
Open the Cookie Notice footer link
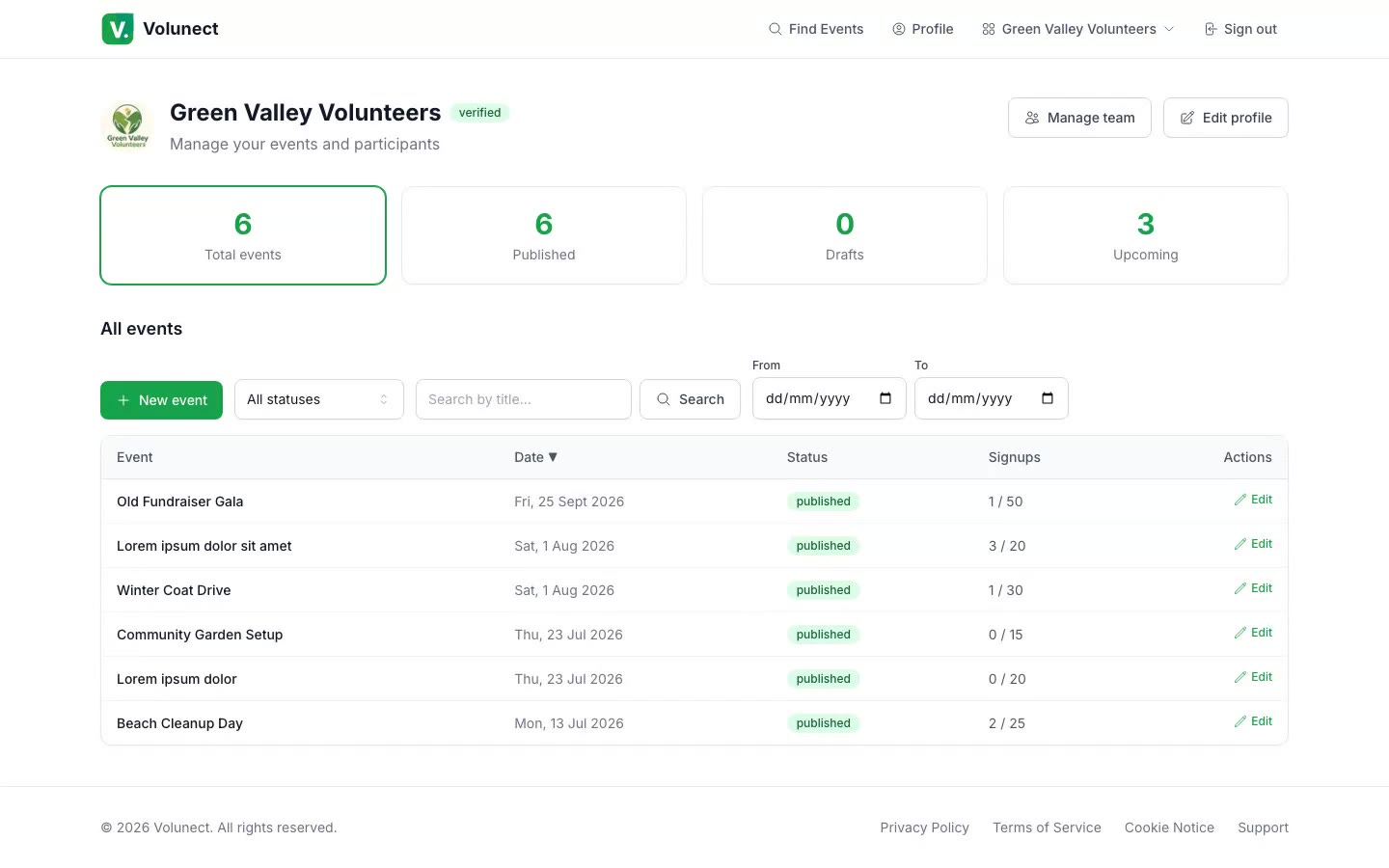[x=1169, y=827]
